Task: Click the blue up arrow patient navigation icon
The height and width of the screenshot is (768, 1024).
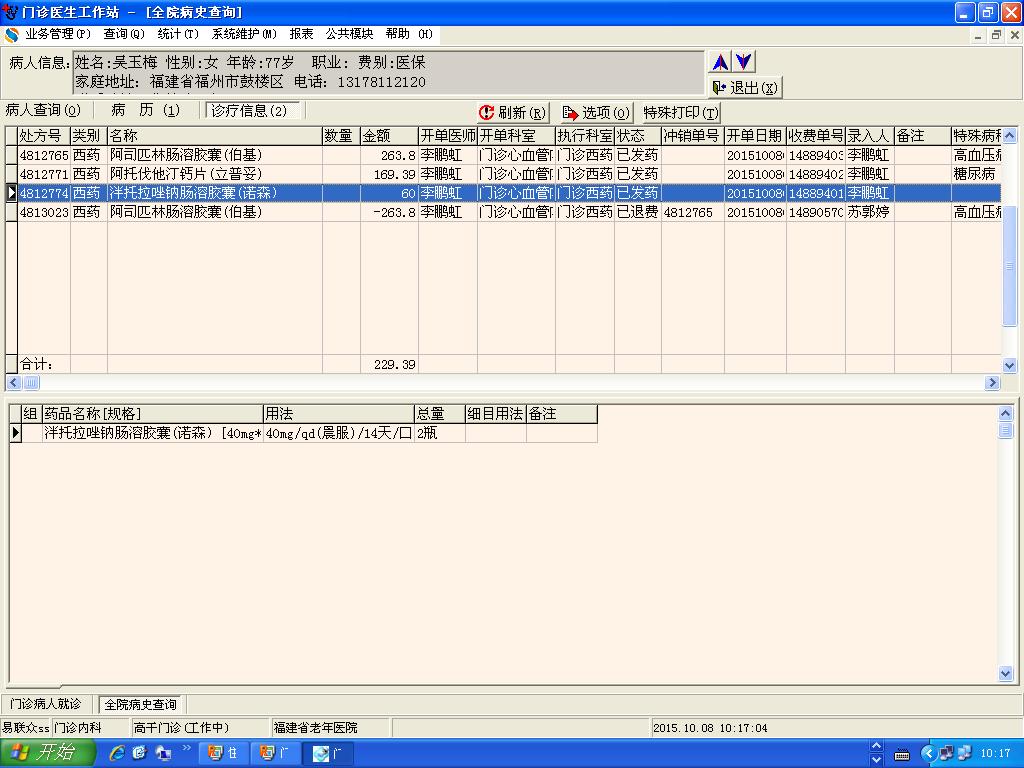Action: coord(720,62)
